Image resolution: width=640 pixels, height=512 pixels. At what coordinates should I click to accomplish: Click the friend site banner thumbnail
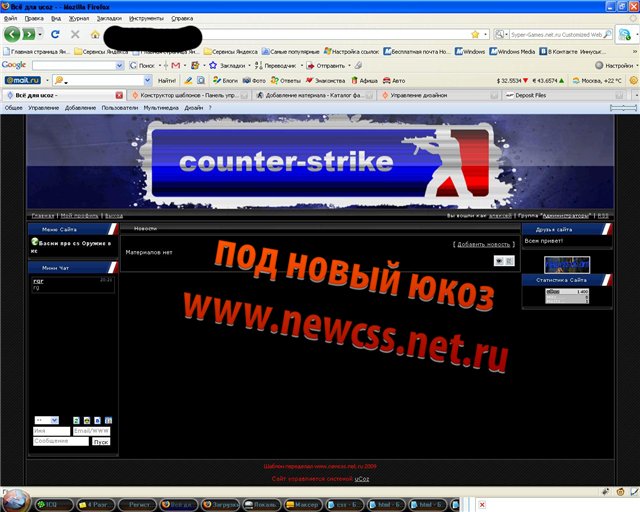pyautogui.click(x=567, y=265)
